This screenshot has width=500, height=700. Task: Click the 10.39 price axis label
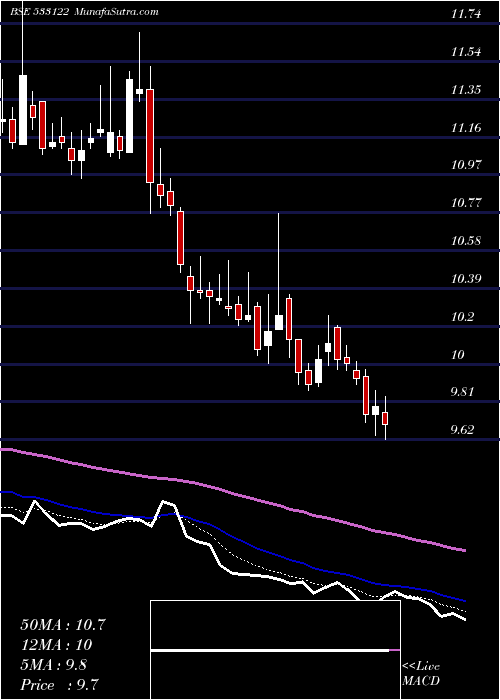466,279
